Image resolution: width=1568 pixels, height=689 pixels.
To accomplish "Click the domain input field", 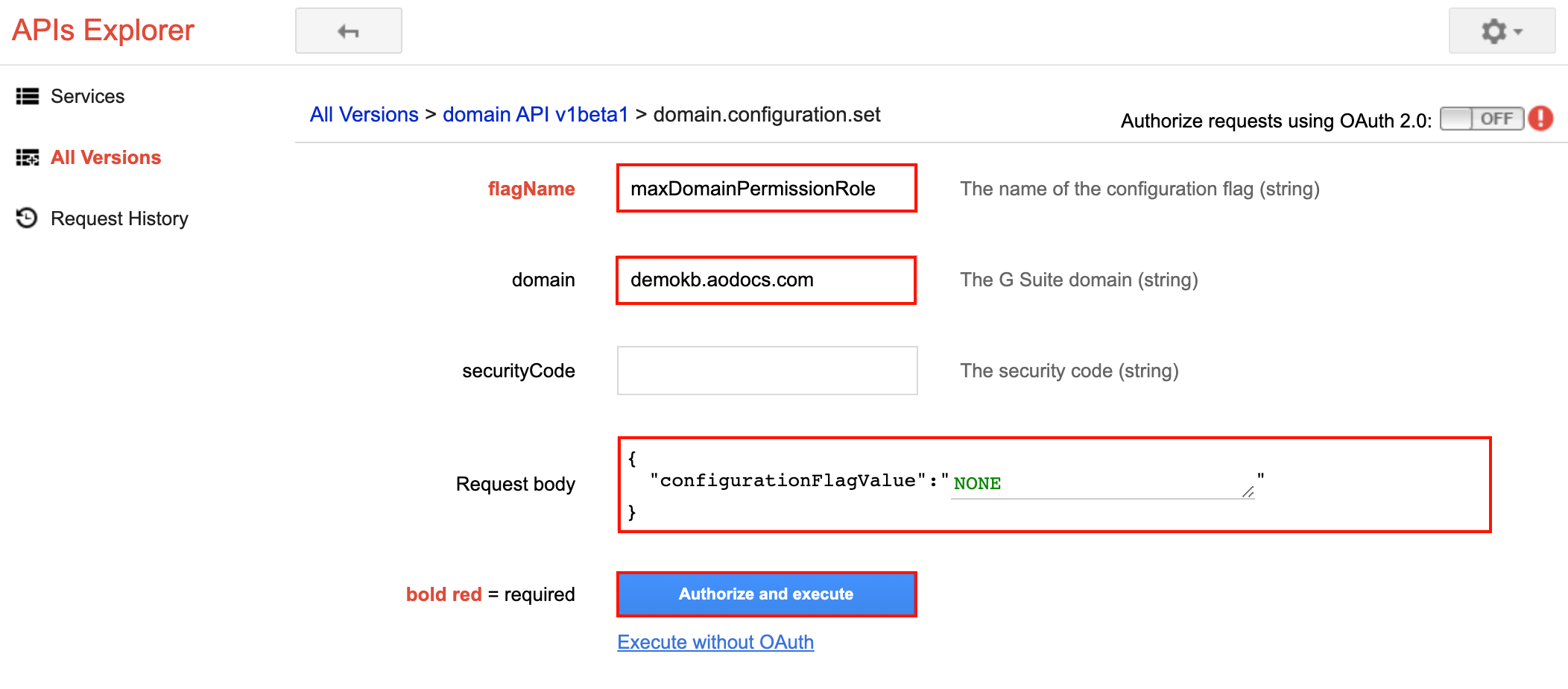I will click(x=766, y=280).
